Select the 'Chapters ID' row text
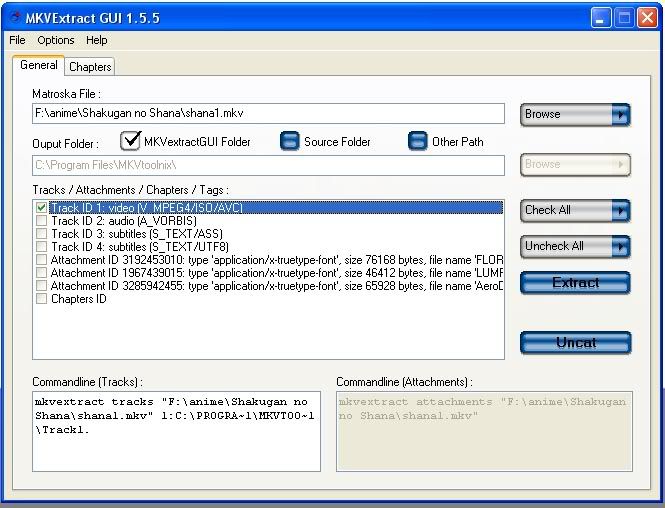 (x=78, y=299)
